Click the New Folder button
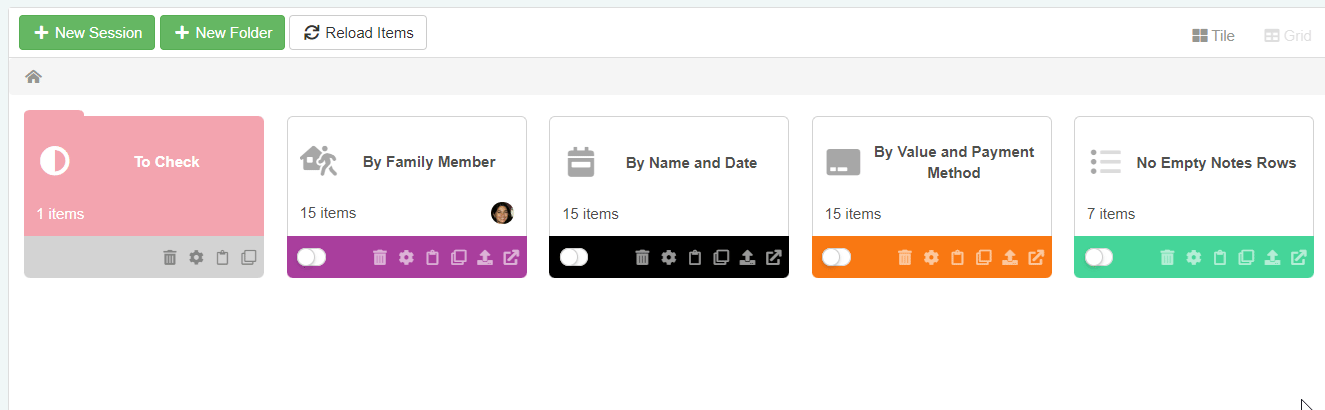The image size is (1325, 410). coord(223,33)
